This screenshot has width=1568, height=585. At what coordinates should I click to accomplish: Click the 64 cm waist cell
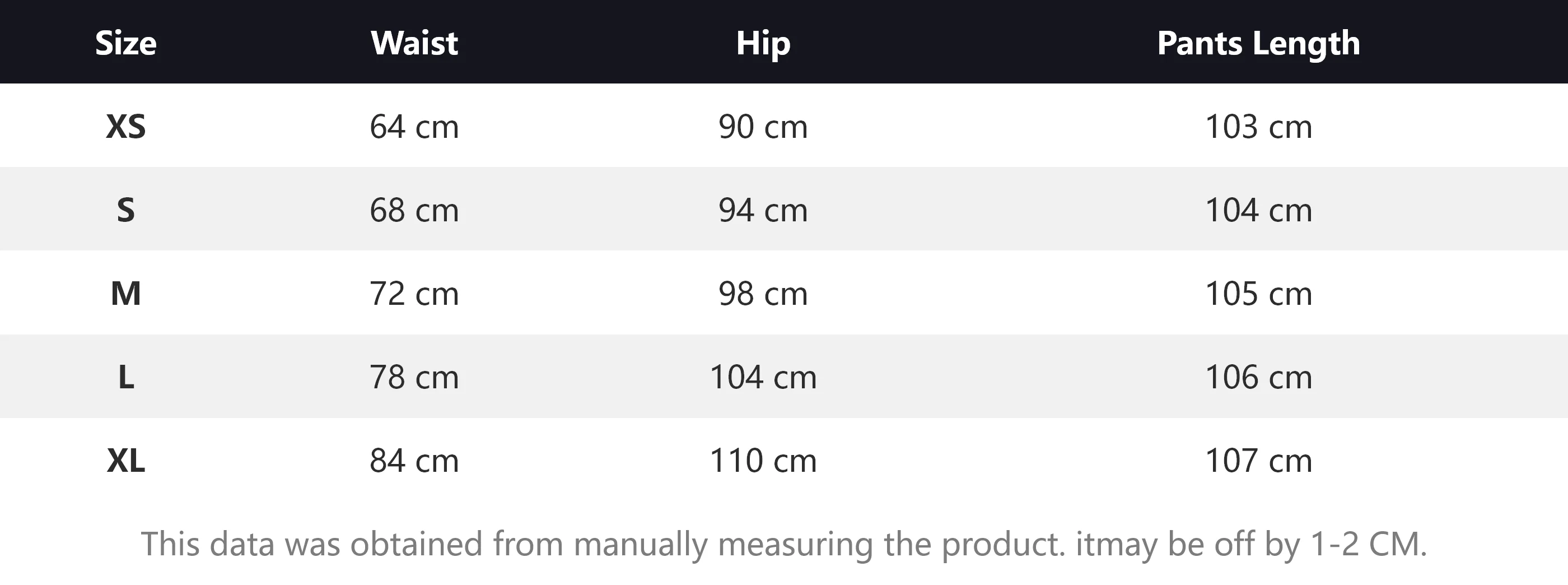pyautogui.click(x=414, y=127)
